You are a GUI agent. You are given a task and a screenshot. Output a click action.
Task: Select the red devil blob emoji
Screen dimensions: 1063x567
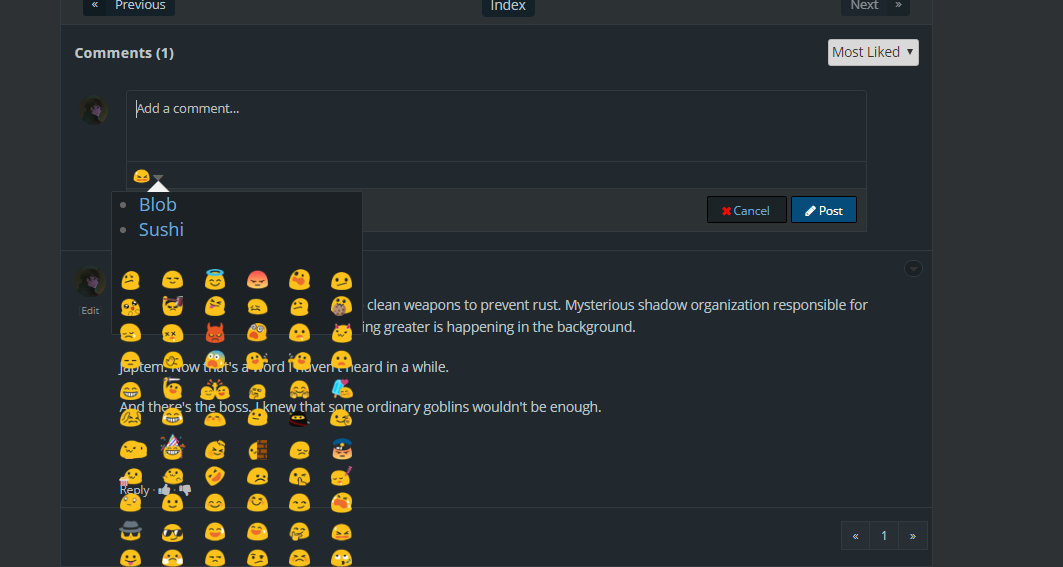click(x=215, y=332)
